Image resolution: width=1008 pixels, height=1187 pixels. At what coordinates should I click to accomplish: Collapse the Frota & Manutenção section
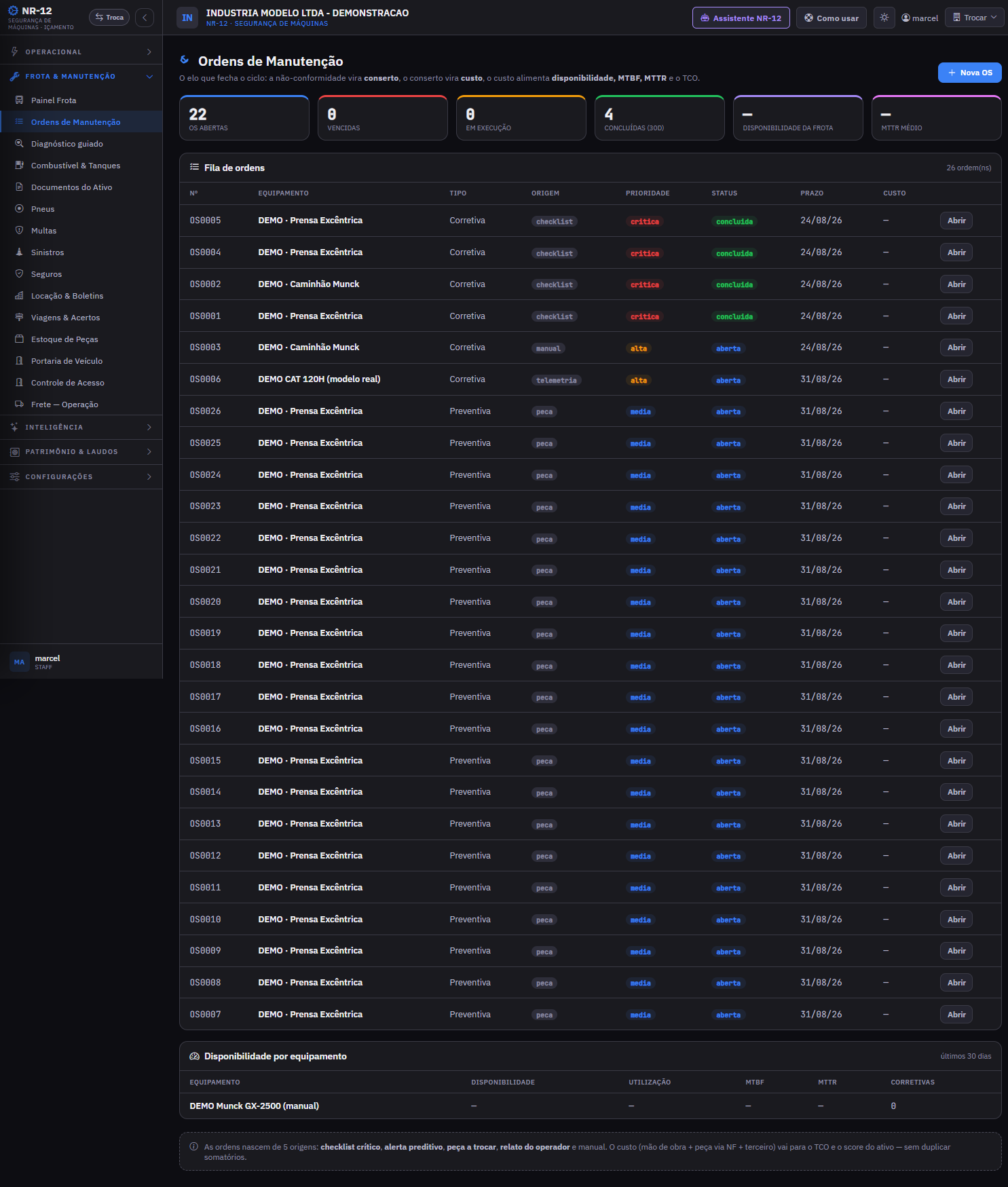tap(81, 77)
